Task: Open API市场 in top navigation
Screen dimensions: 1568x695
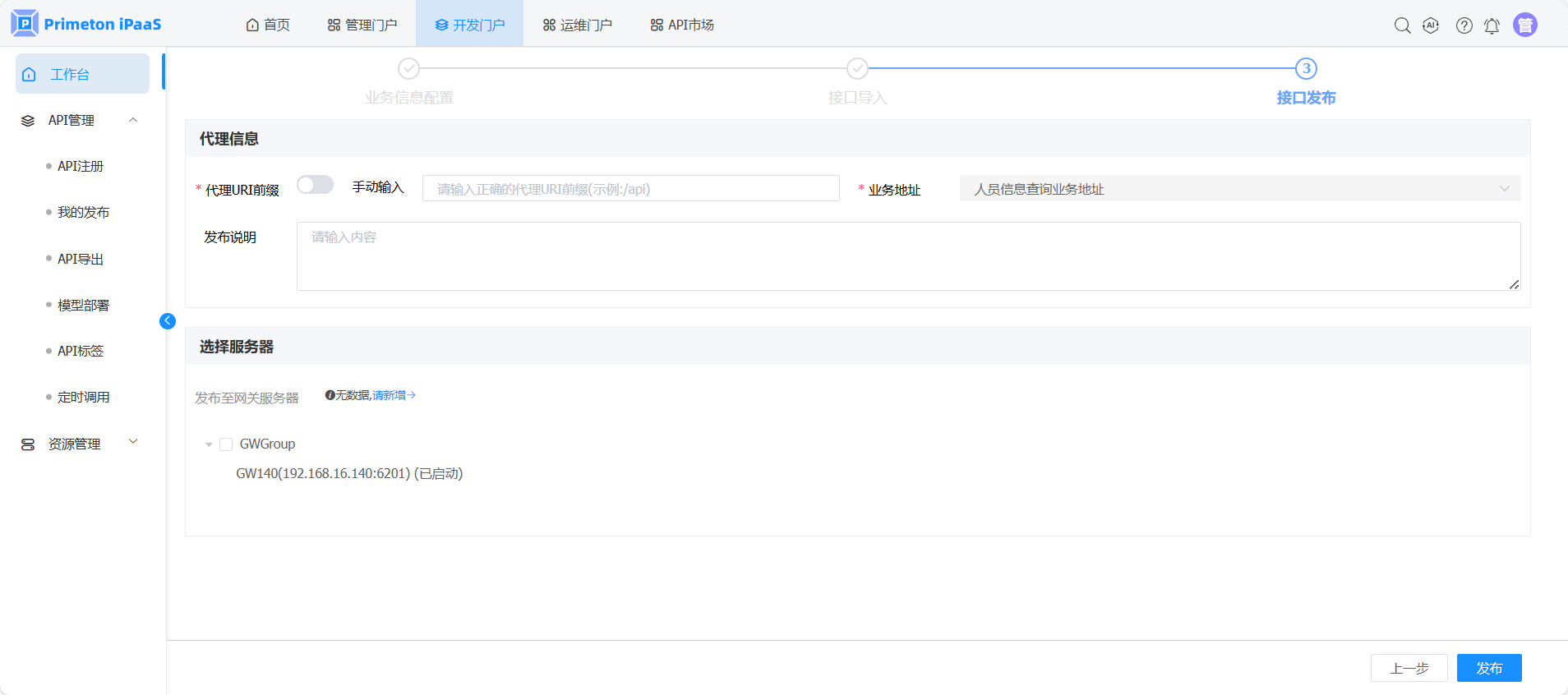Action: click(x=682, y=25)
